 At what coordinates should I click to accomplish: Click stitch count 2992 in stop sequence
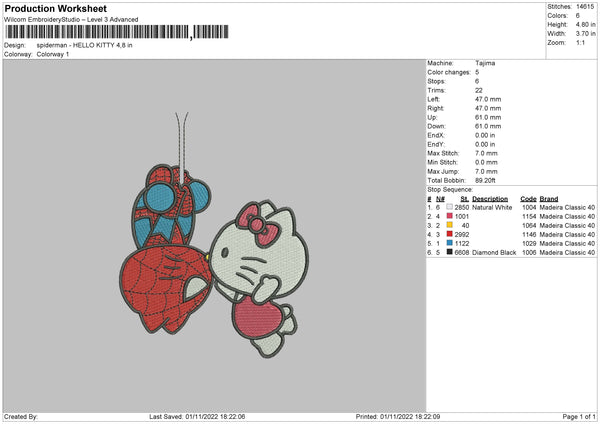461,235
